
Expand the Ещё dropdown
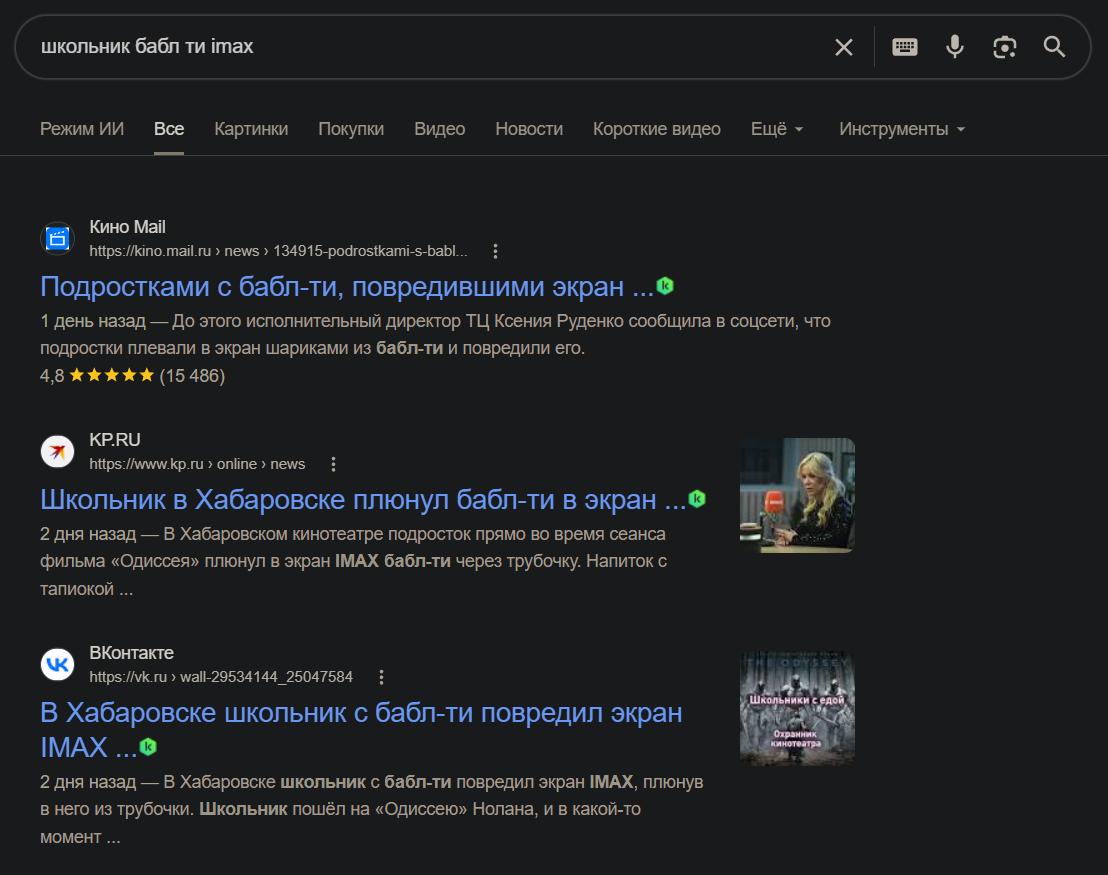coord(777,129)
